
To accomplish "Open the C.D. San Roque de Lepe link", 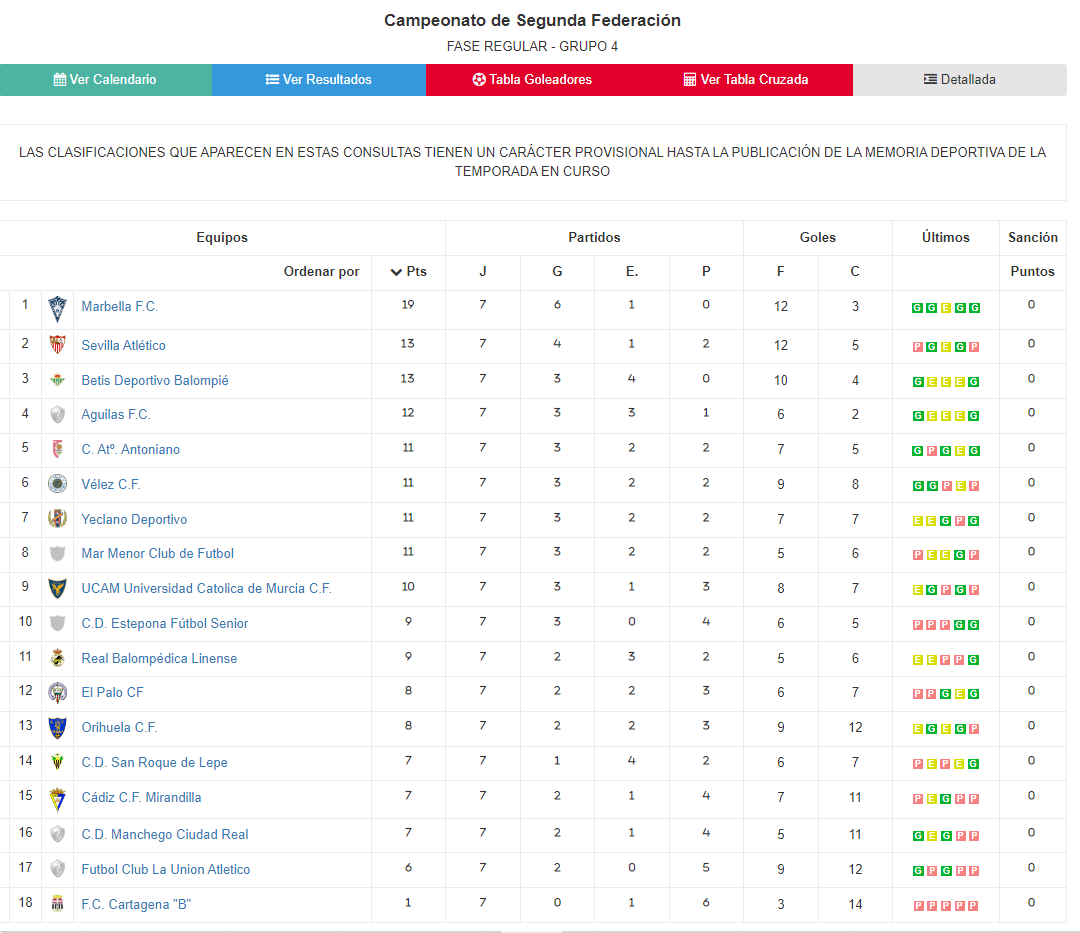I will [154, 762].
